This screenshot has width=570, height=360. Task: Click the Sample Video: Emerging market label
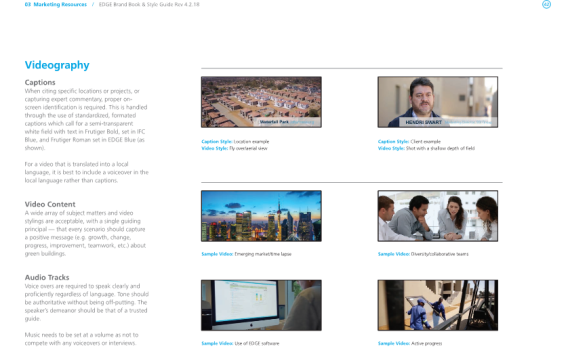pyautogui.click(x=246, y=254)
